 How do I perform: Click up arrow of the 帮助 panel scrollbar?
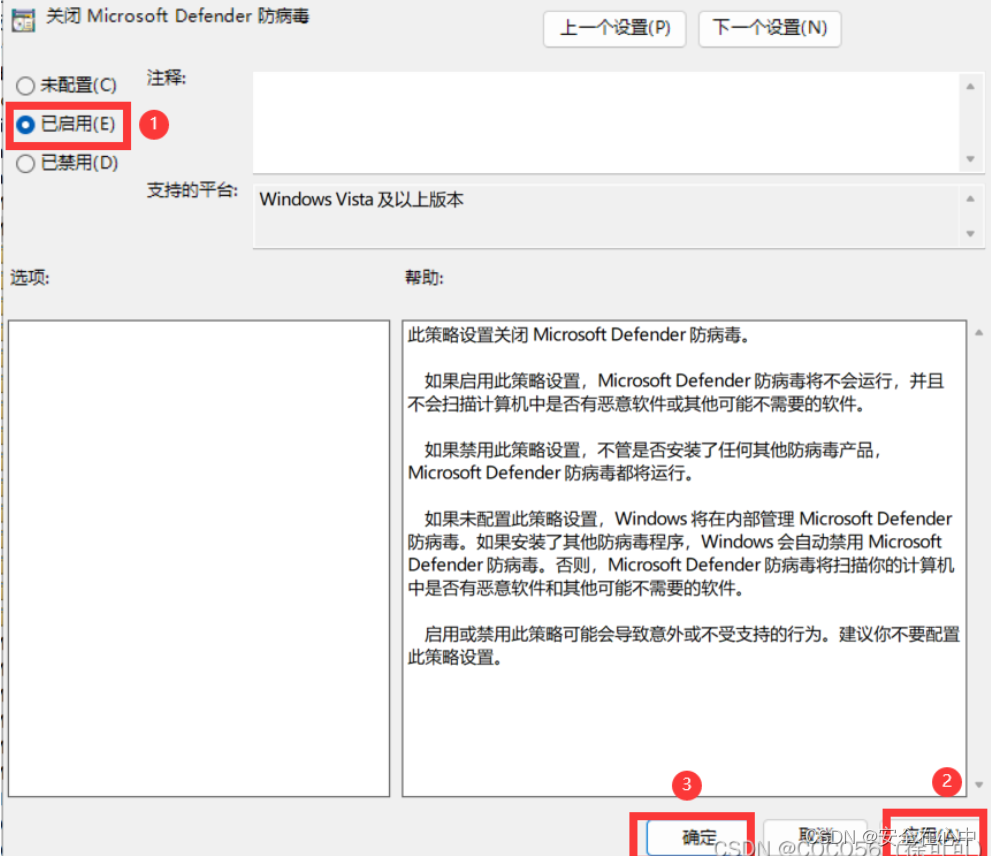click(x=978, y=333)
